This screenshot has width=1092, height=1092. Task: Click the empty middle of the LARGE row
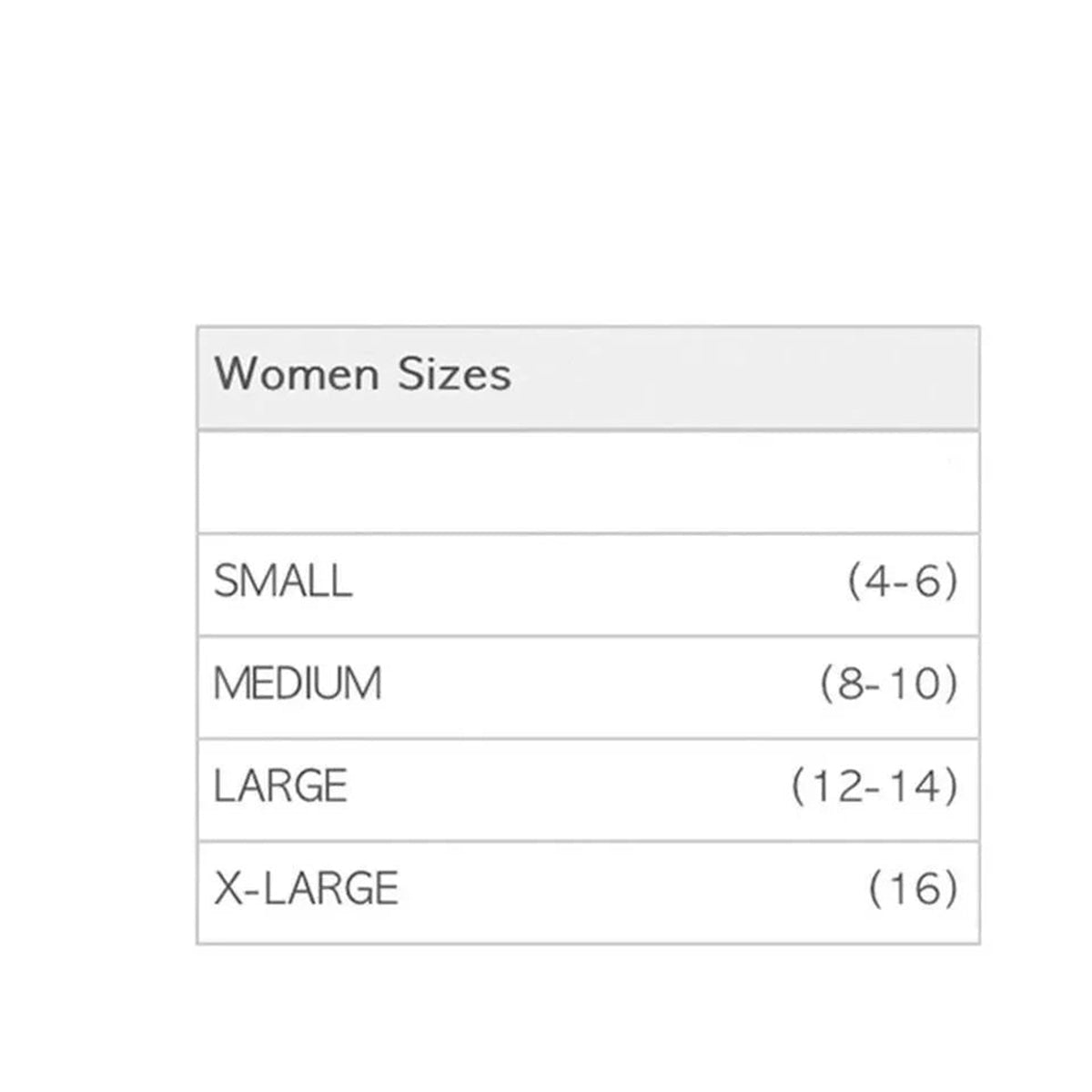click(564, 787)
